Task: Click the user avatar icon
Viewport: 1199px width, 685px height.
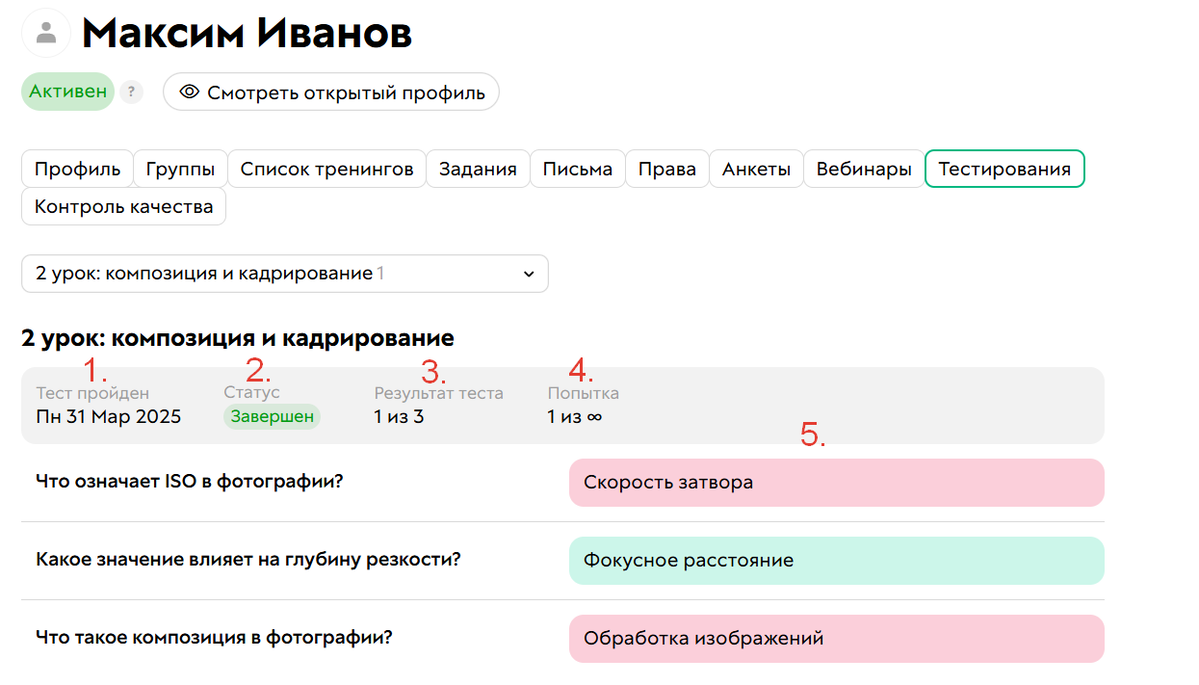Action: tap(45, 32)
